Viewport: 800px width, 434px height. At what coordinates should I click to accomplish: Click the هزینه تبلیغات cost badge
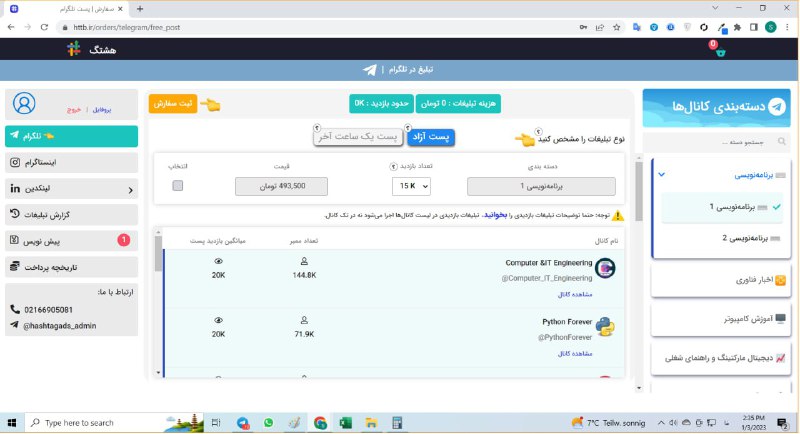click(x=458, y=104)
